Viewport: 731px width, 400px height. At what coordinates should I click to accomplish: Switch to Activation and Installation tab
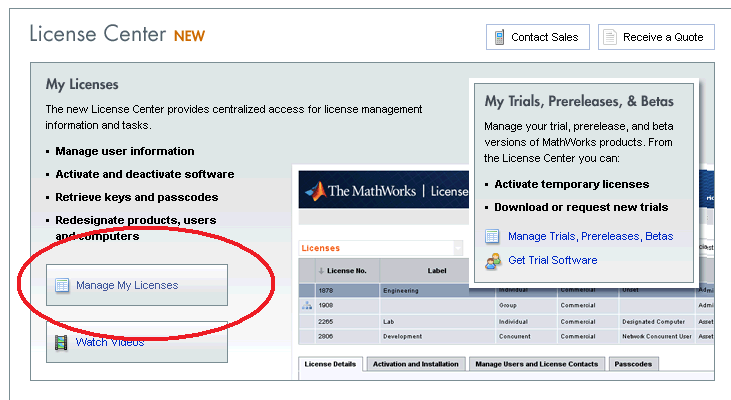pos(415,364)
